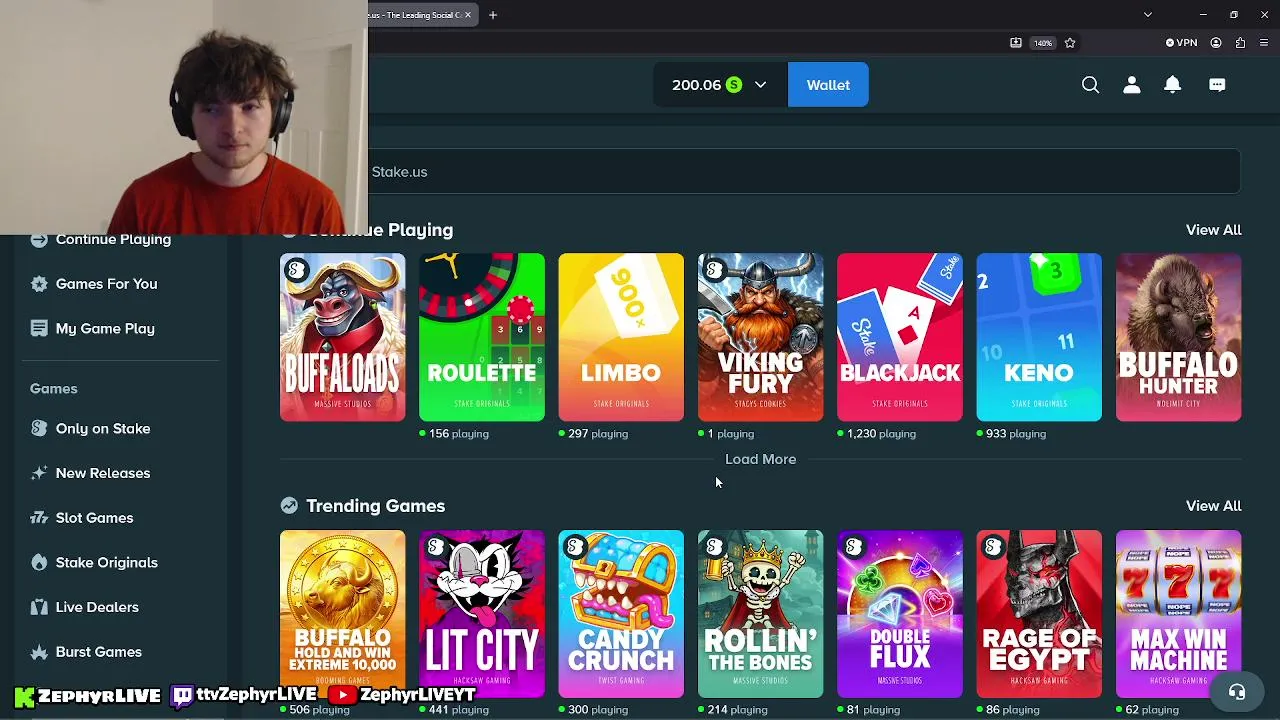Click the New Releases sparkle icon
Image resolution: width=1280 pixels, height=720 pixels.
[x=39, y=473]
